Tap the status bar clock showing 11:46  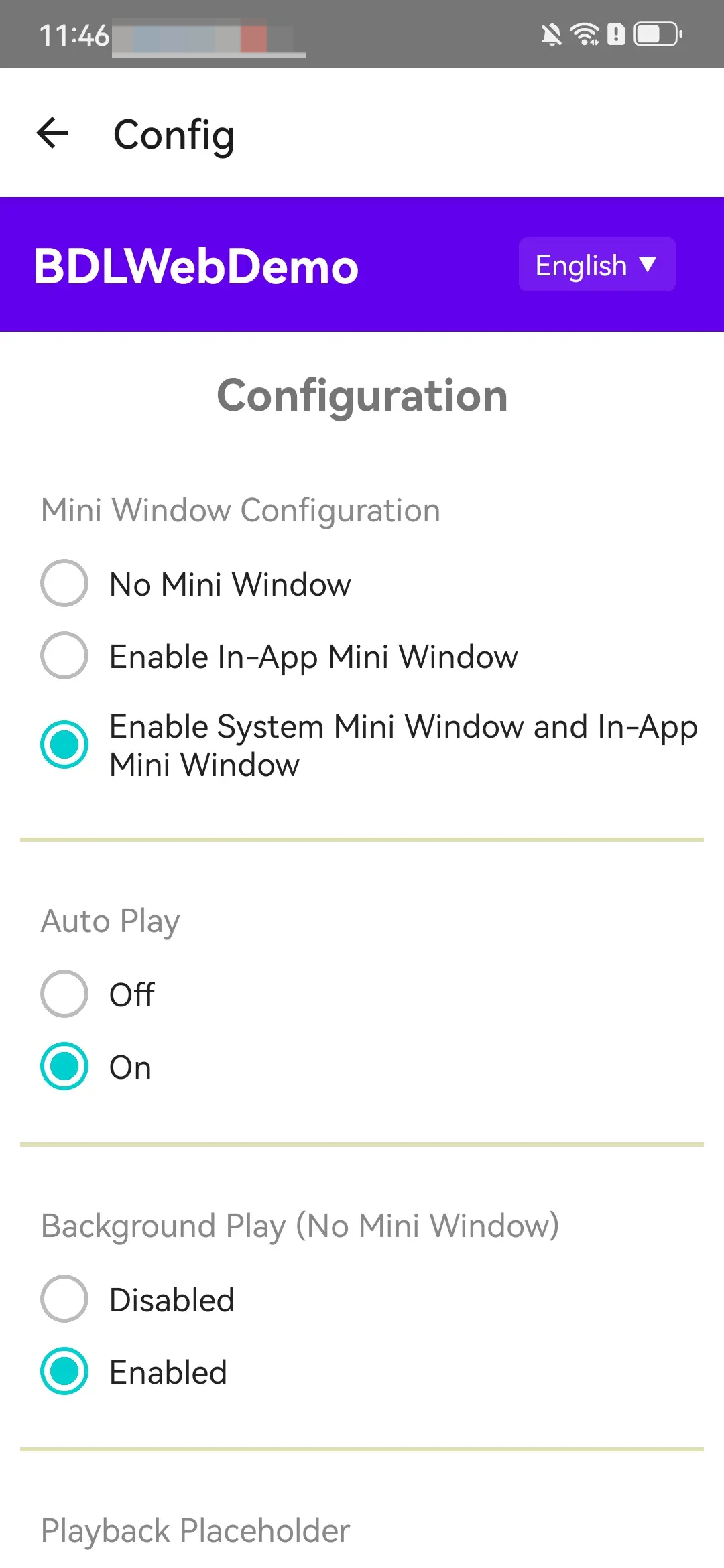coord(74,35)
